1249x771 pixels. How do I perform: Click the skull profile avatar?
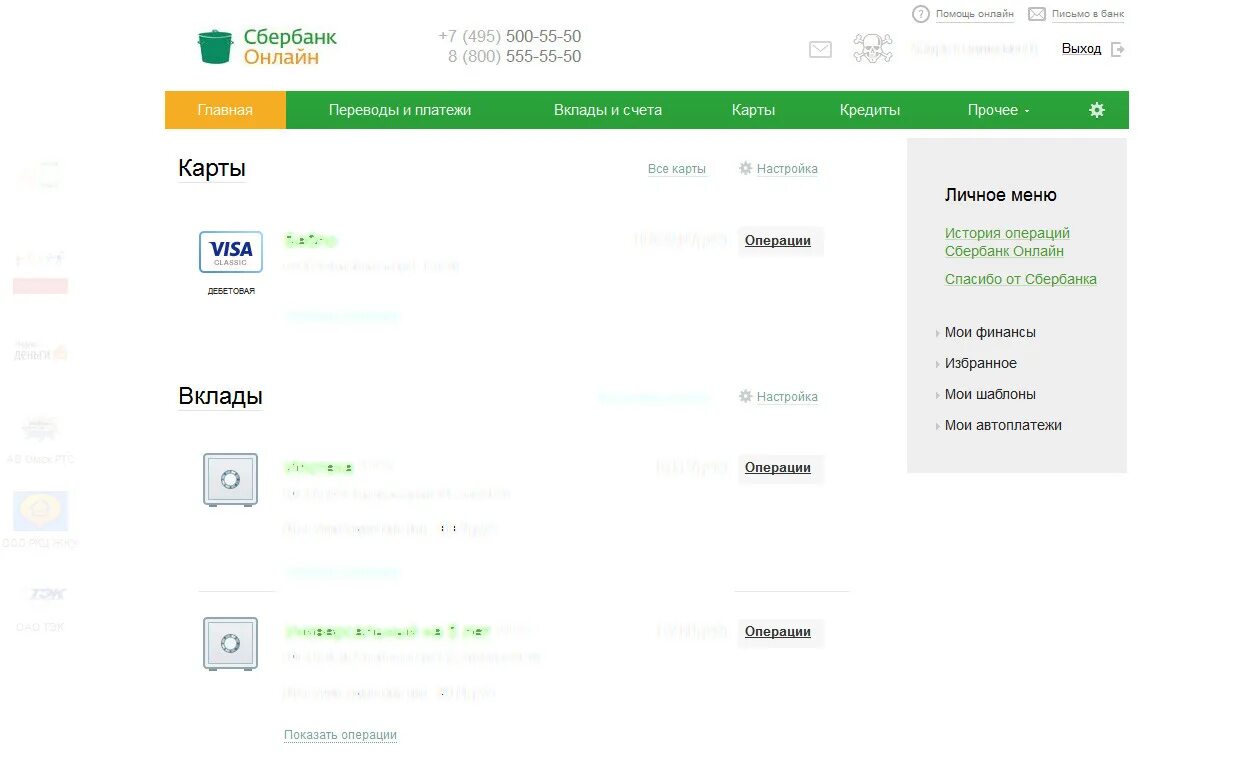872,48
